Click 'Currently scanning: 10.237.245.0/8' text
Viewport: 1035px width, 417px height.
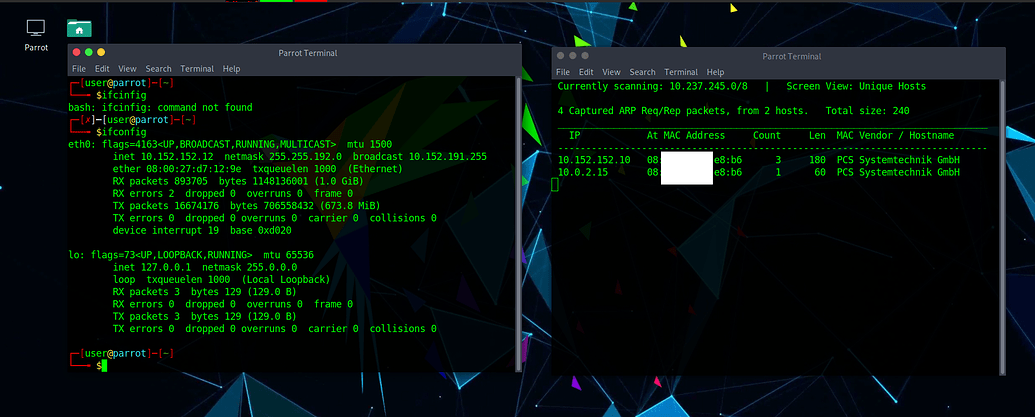point(652,86)
